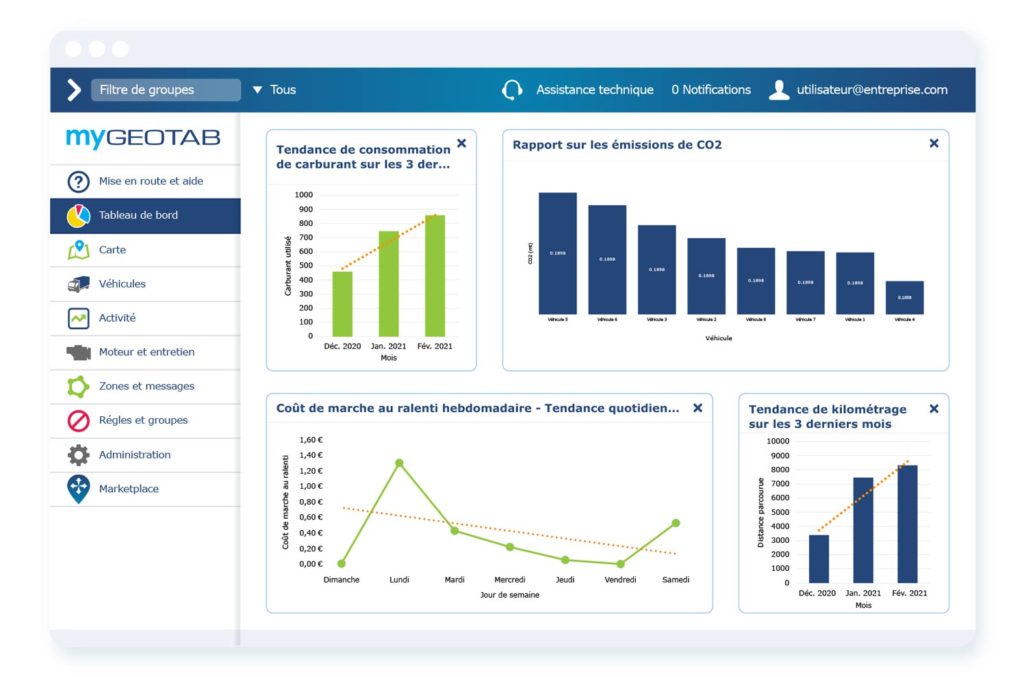Select the Règles et groupes prohibition icon
1024x677 pixels.
pos(78,421)
